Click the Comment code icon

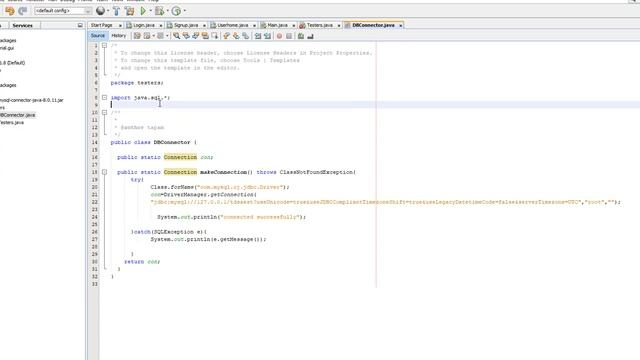(x=301, y=36)
